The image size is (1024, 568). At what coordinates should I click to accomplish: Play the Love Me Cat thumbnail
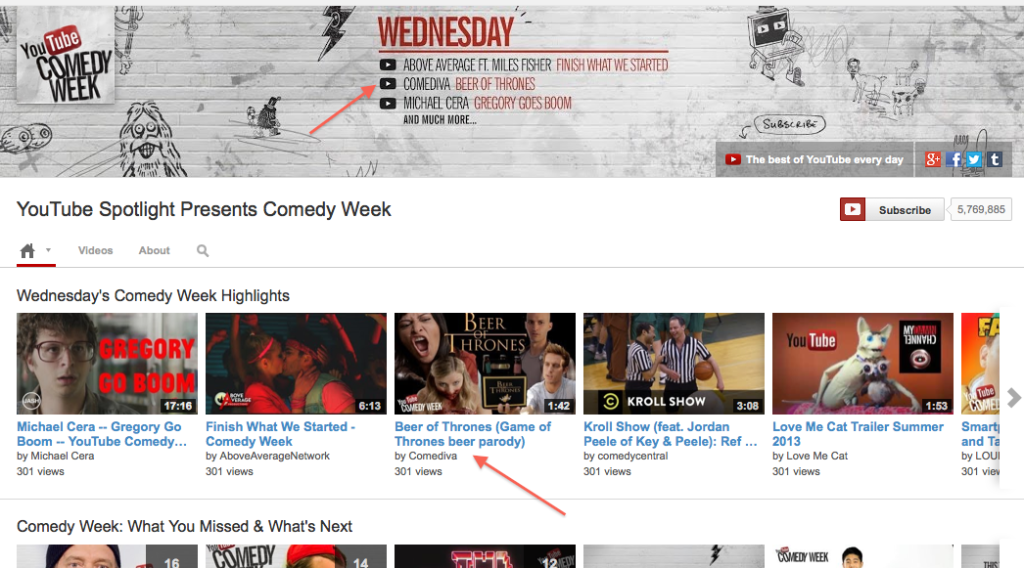[863, 364]
